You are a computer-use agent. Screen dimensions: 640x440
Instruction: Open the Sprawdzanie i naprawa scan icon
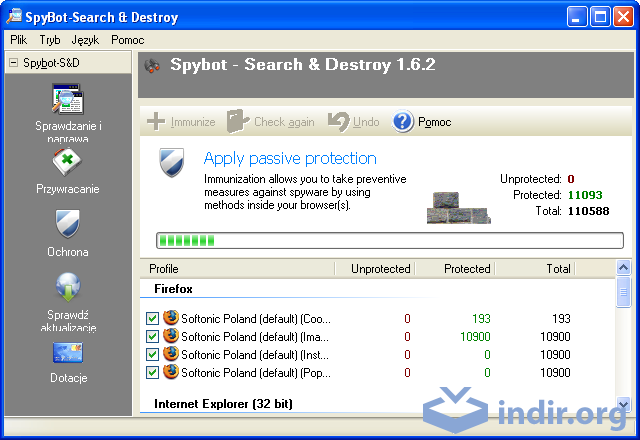pyautogui.click(x=68, y=99)
